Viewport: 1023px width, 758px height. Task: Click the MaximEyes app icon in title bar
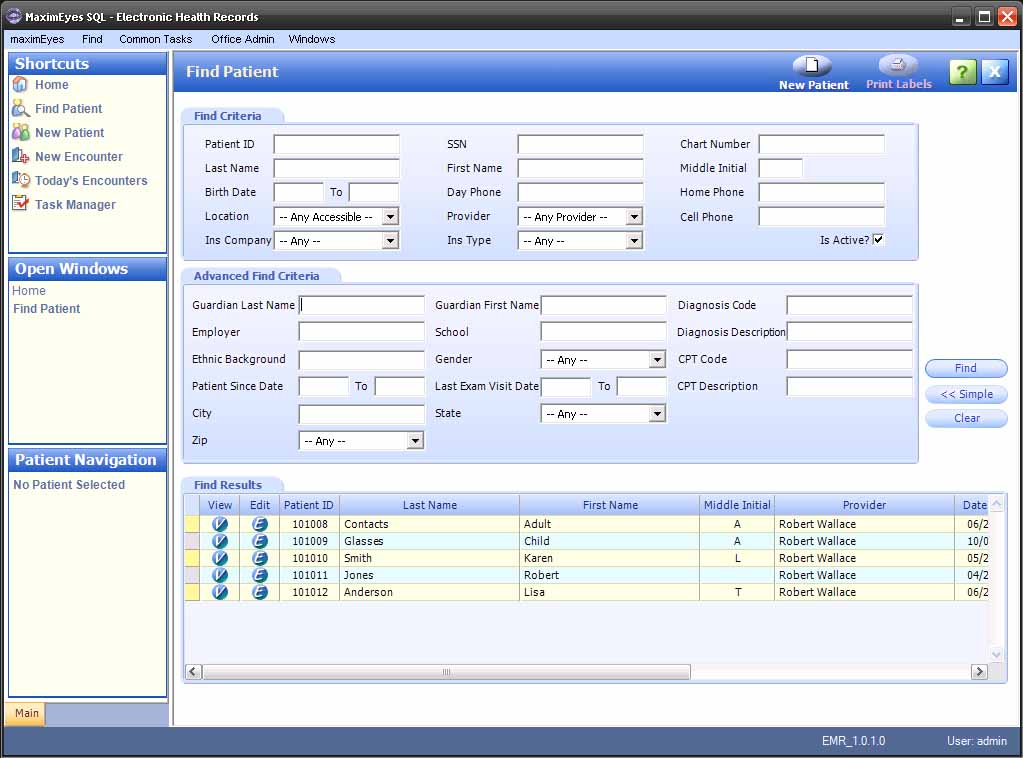coord(14,16)
